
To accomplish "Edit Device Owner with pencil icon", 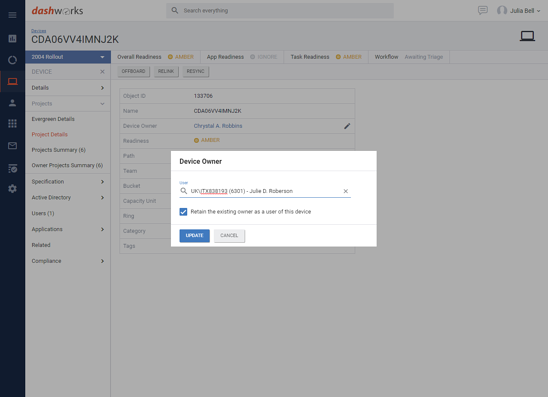I will click(x=347, y=126).
